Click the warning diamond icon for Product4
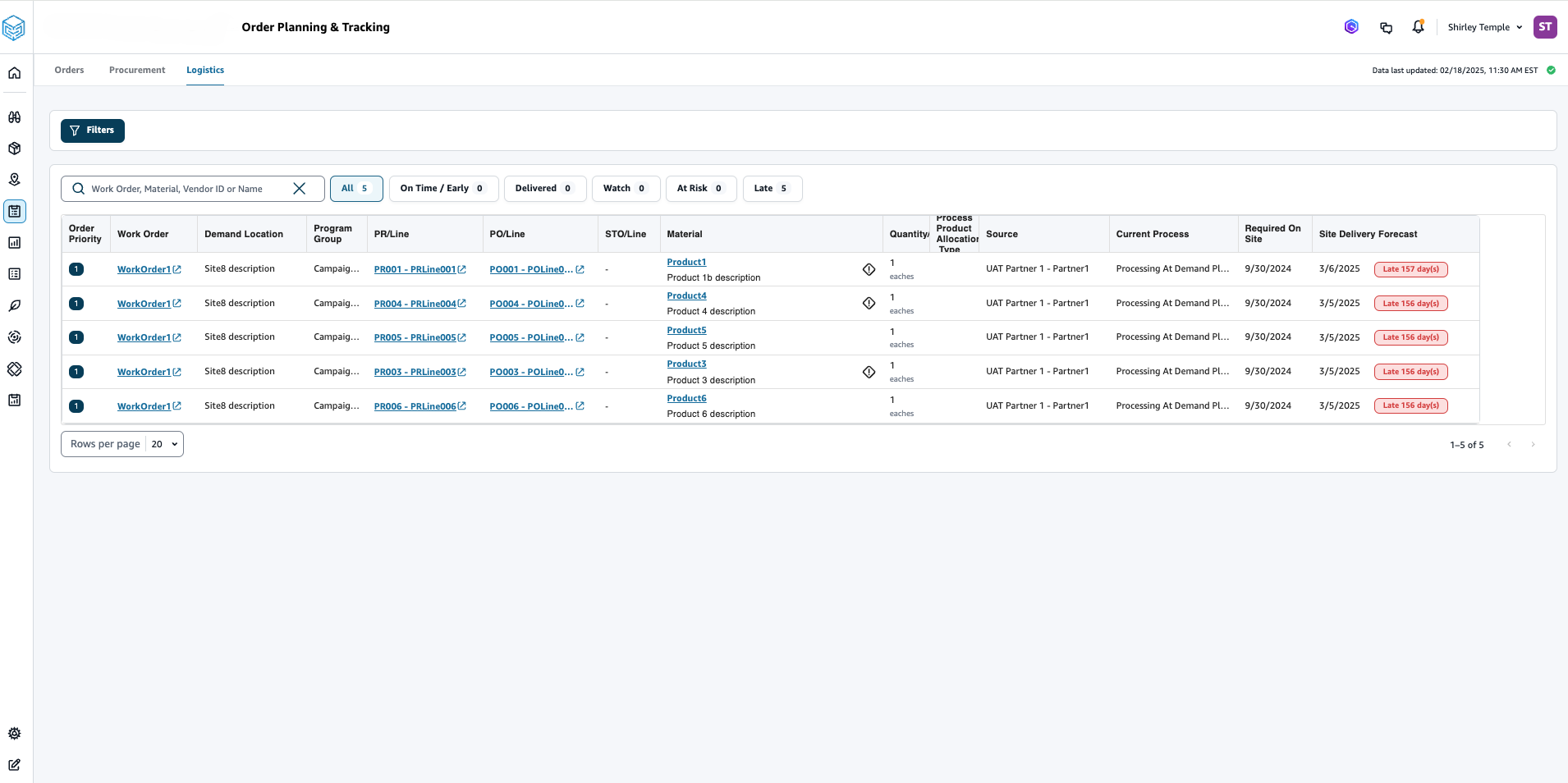Viewport: 1568px width, 783px height. pos(869,304)
